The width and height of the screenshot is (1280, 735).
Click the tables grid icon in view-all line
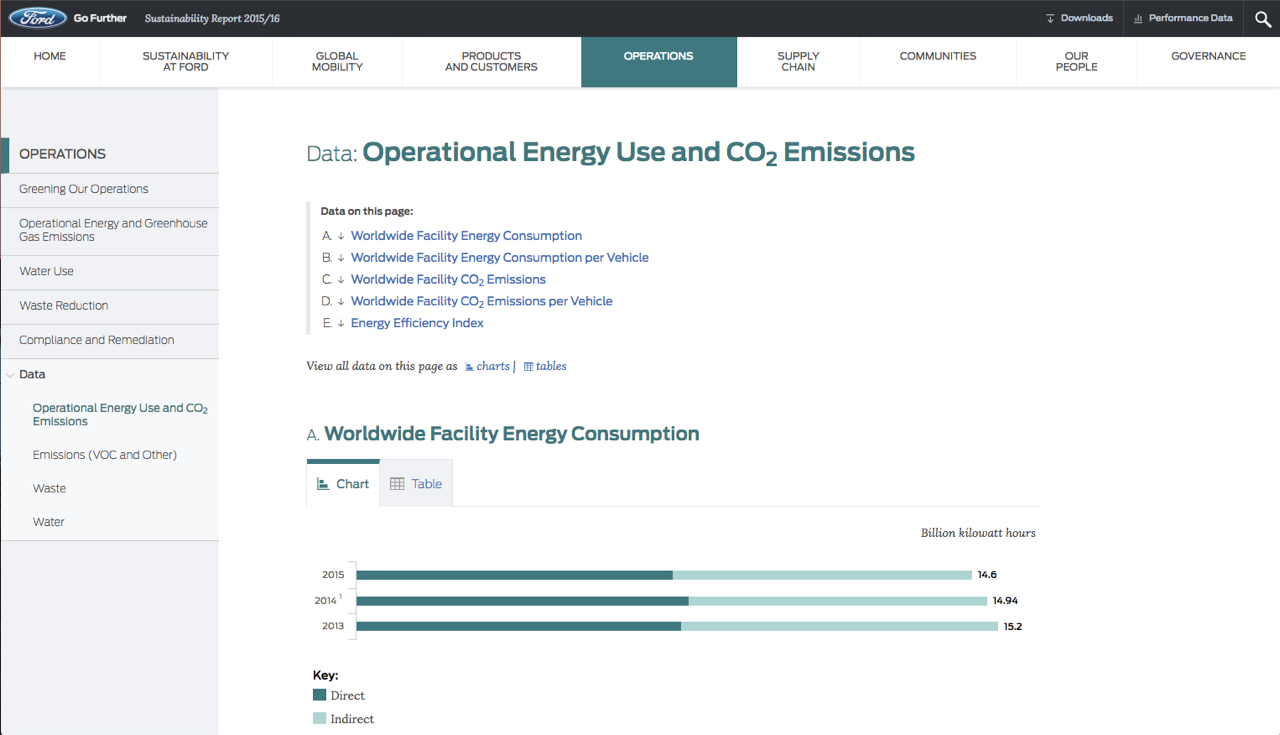tap(528, 367)
